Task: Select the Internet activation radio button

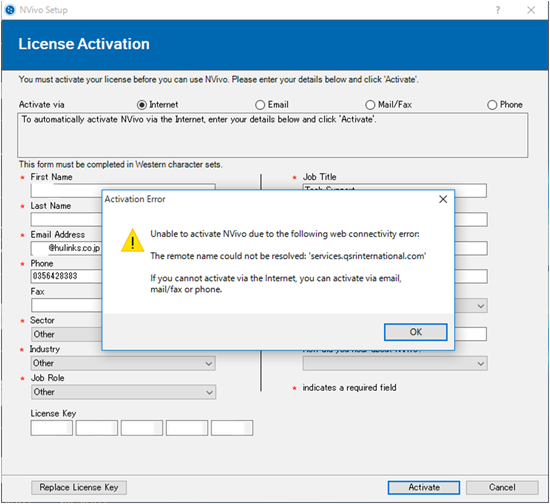Action: tap(142, 105)
